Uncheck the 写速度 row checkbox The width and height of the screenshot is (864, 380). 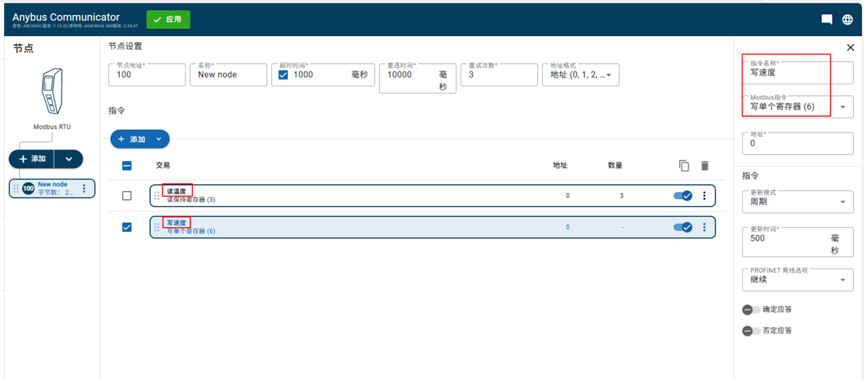[x=127, y=227]
